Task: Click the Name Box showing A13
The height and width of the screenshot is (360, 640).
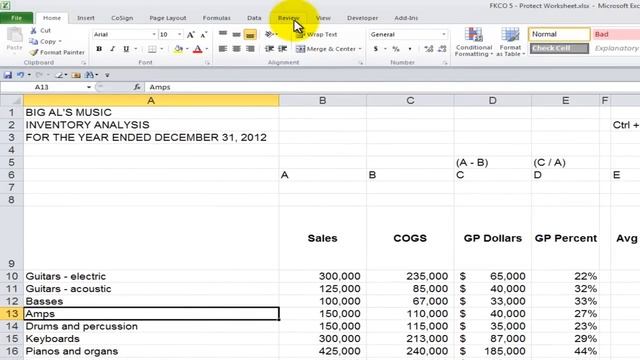Action: click(x=42, y=87)
